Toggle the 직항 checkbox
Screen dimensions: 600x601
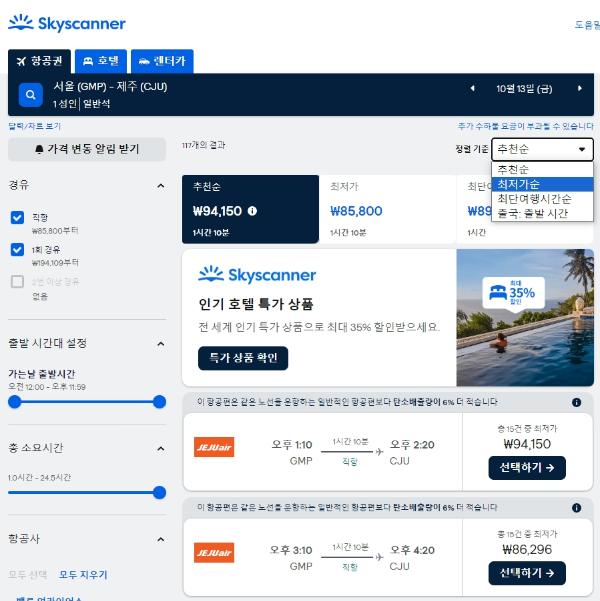click(x=17, y=218)
